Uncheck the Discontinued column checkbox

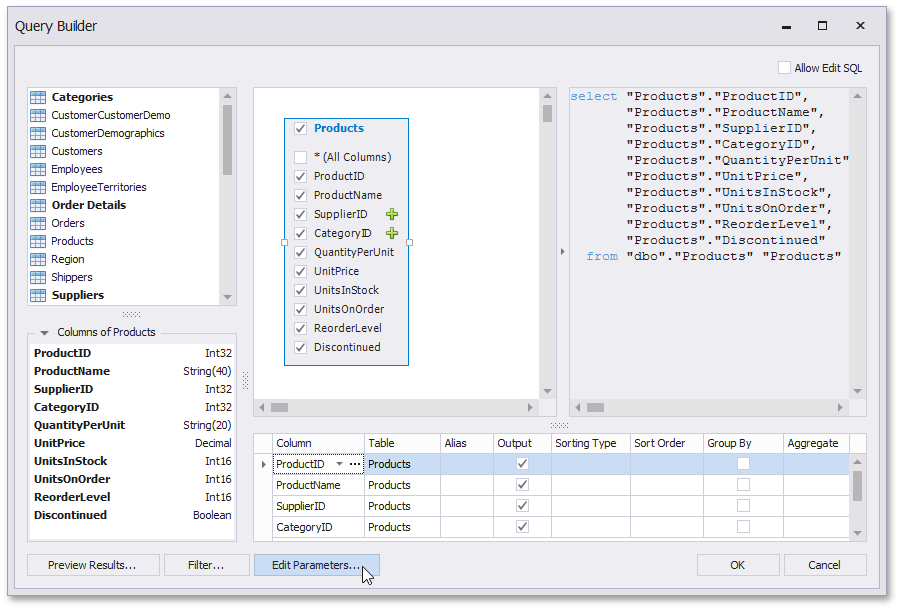pos(300,347)
